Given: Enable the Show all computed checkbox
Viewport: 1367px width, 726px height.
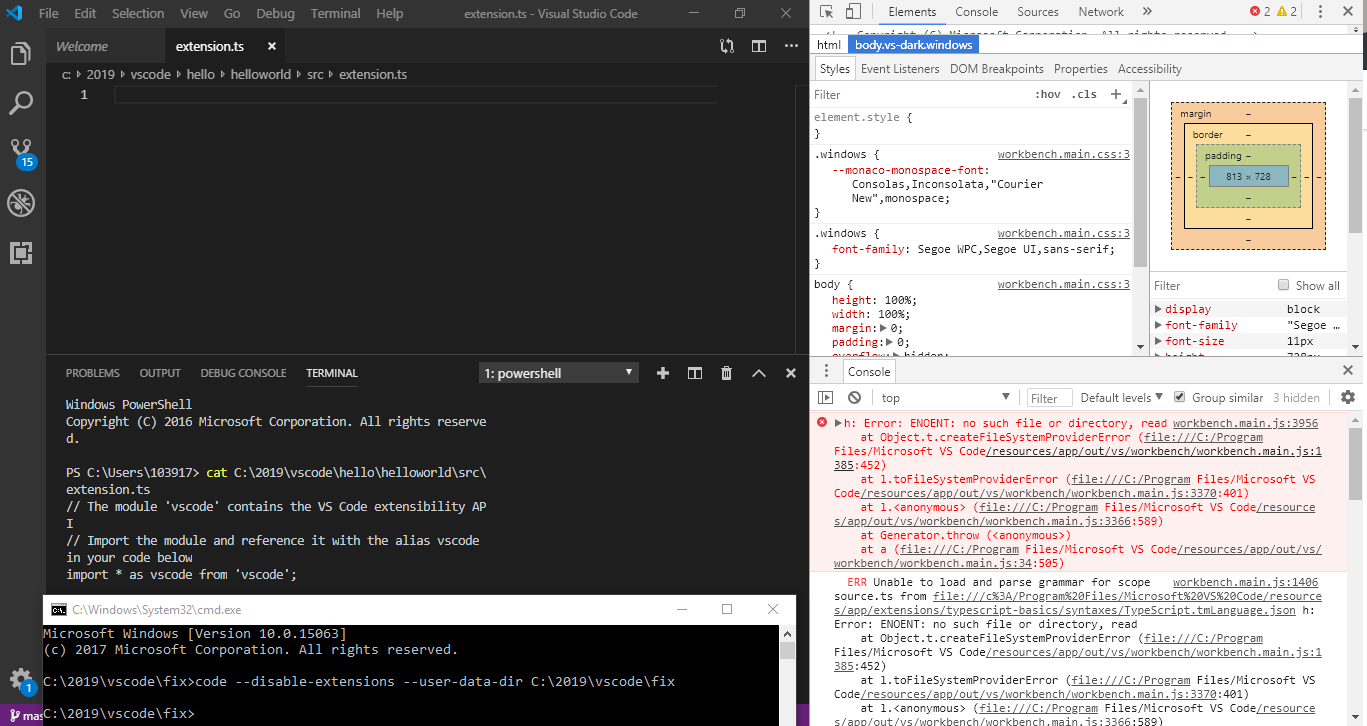Looking at the screenshot, I should click(x=1284, y=285).
